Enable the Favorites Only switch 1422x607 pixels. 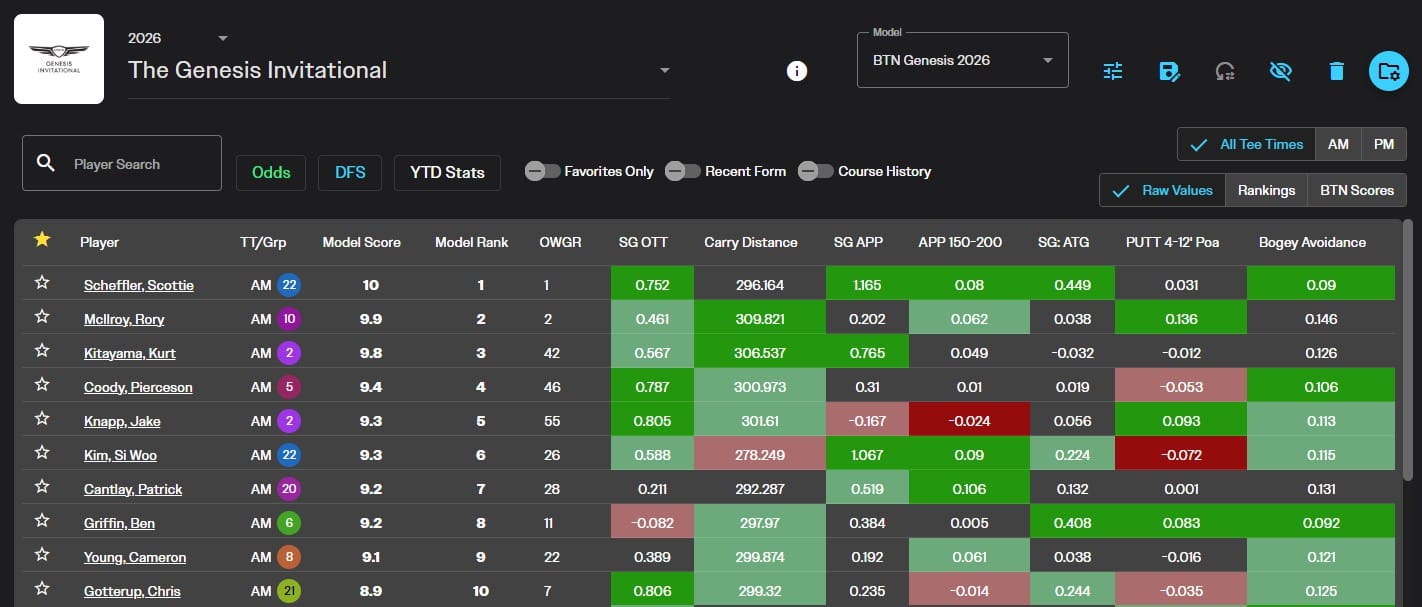(x=543, y=171)
